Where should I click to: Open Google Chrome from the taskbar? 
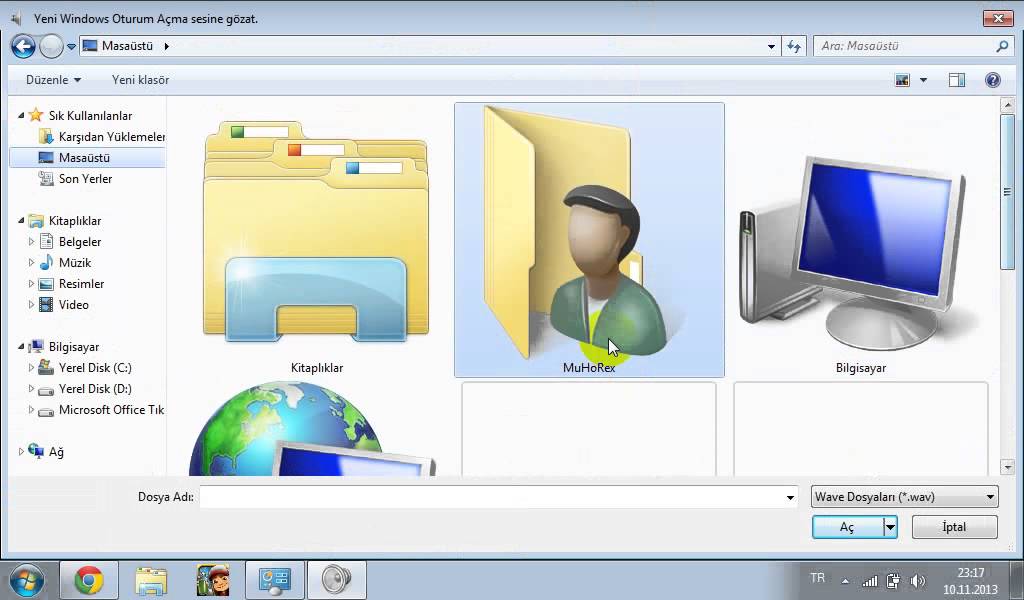89,580
